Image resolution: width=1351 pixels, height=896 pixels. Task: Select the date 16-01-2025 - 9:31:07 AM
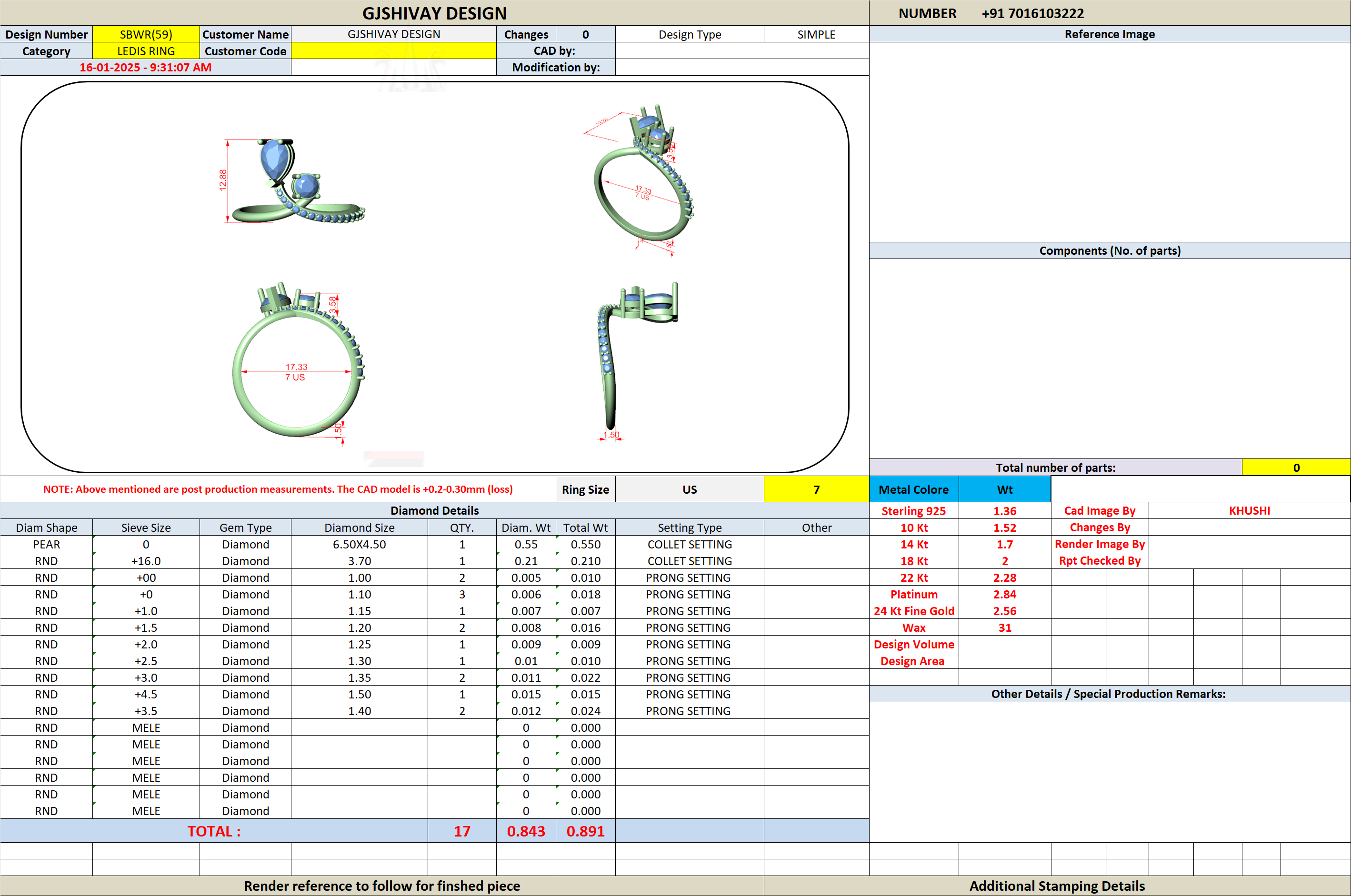point(145,68)
